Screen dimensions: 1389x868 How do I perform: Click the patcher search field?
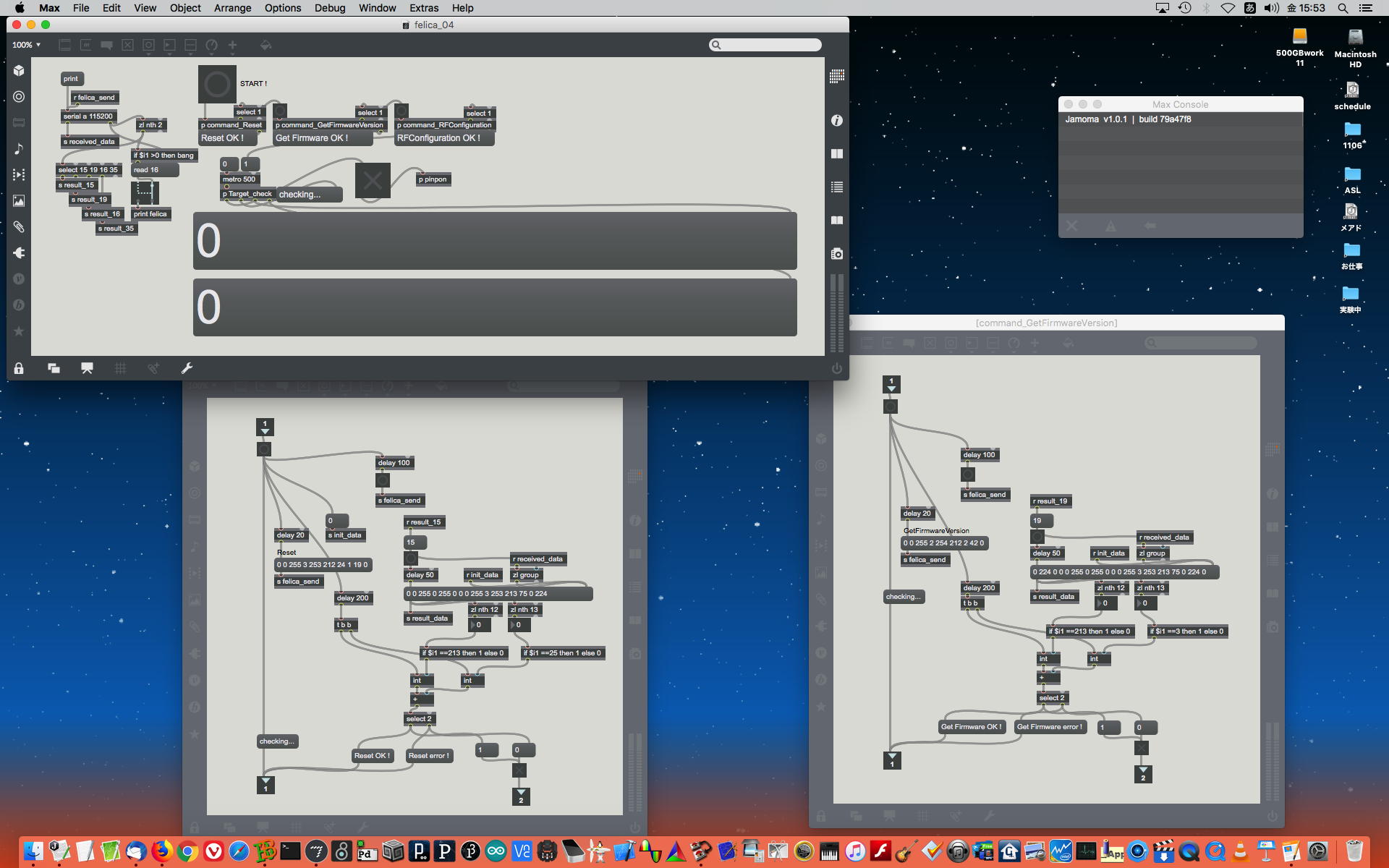765,45
